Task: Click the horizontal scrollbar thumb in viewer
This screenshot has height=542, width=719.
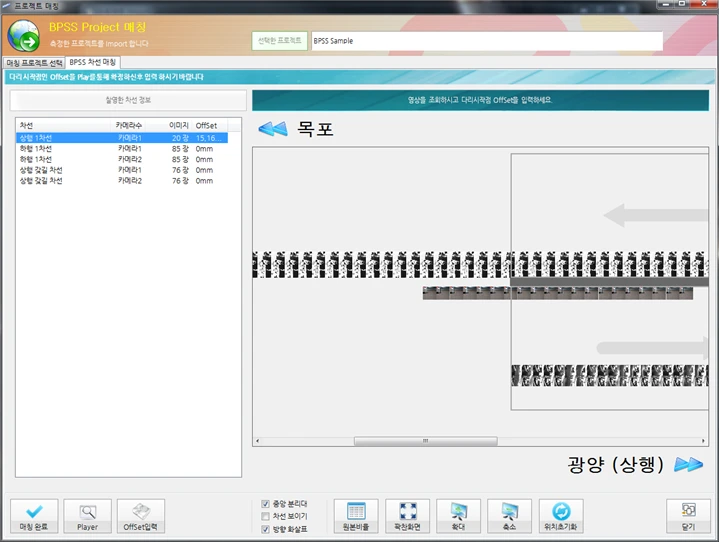Action: (426, 441)
